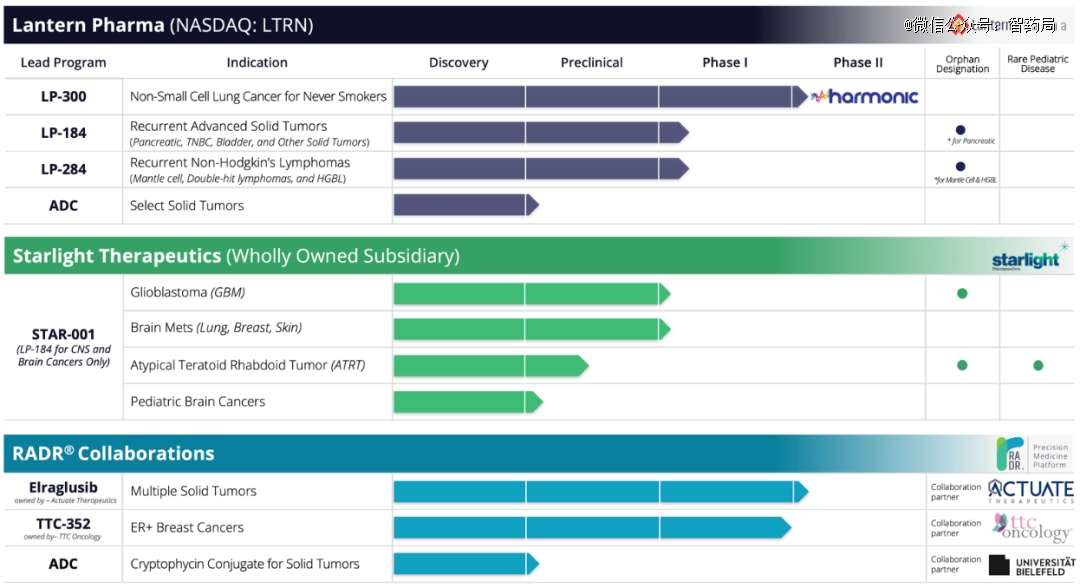Viewport: 1080px width, 588px height.
Task: Click Atypical Teratoid Rhabdoid Tumor (ATRT) text
Action: (x=248, y=366)
